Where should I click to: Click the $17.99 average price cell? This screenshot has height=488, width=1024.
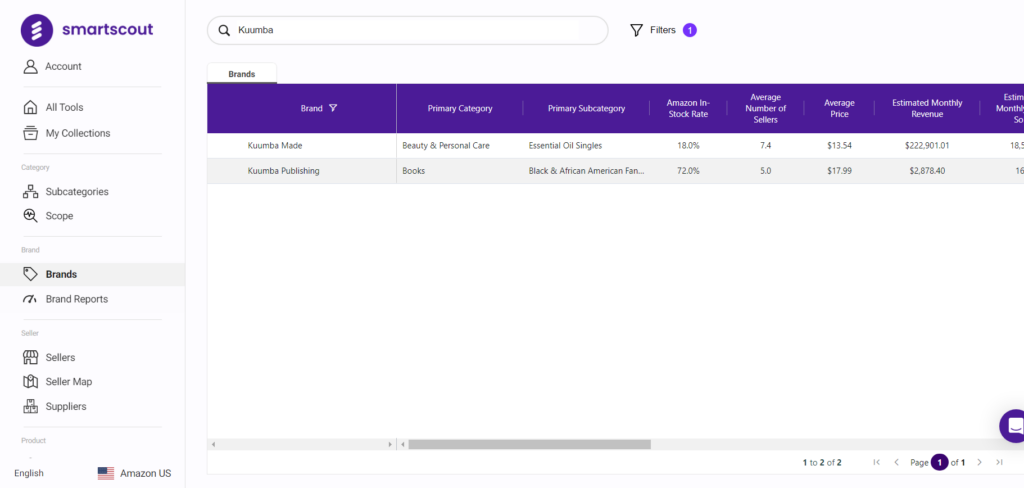click(839, 171)
